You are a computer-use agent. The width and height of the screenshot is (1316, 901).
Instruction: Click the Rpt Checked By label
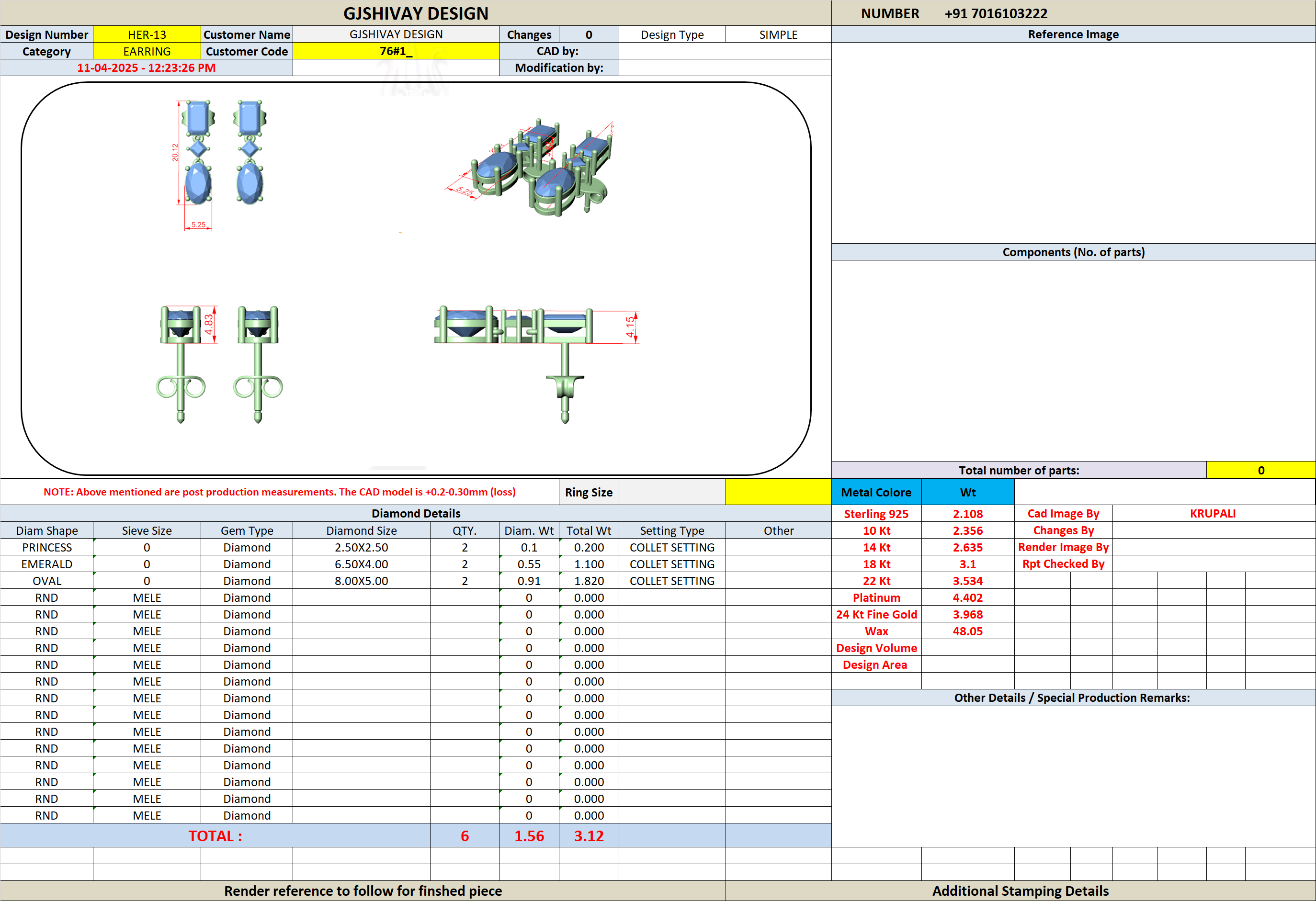click(1063, 564)
